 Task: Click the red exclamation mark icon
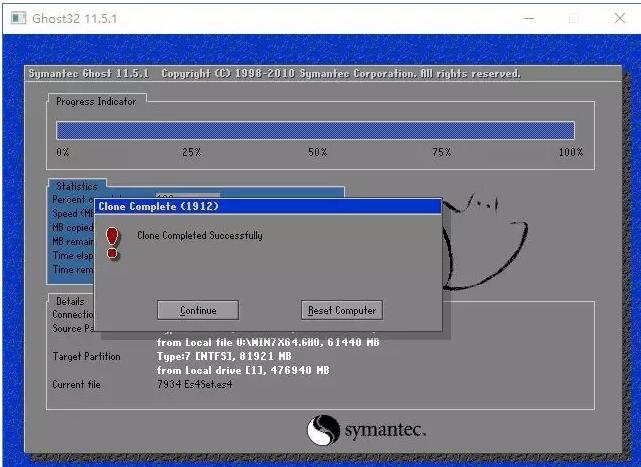coord(112,243)
